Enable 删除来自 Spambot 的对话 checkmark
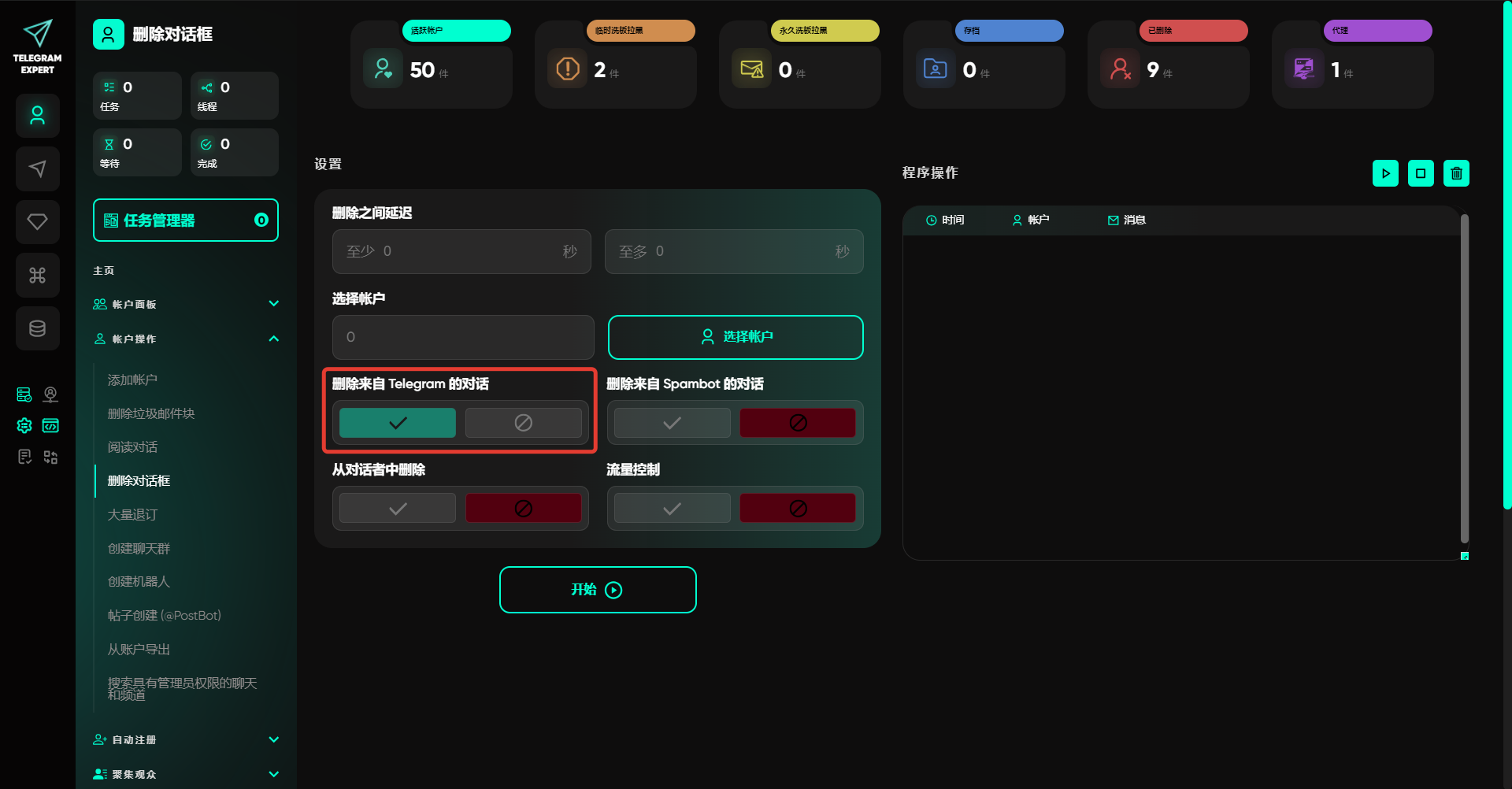 tap(672, 423)
